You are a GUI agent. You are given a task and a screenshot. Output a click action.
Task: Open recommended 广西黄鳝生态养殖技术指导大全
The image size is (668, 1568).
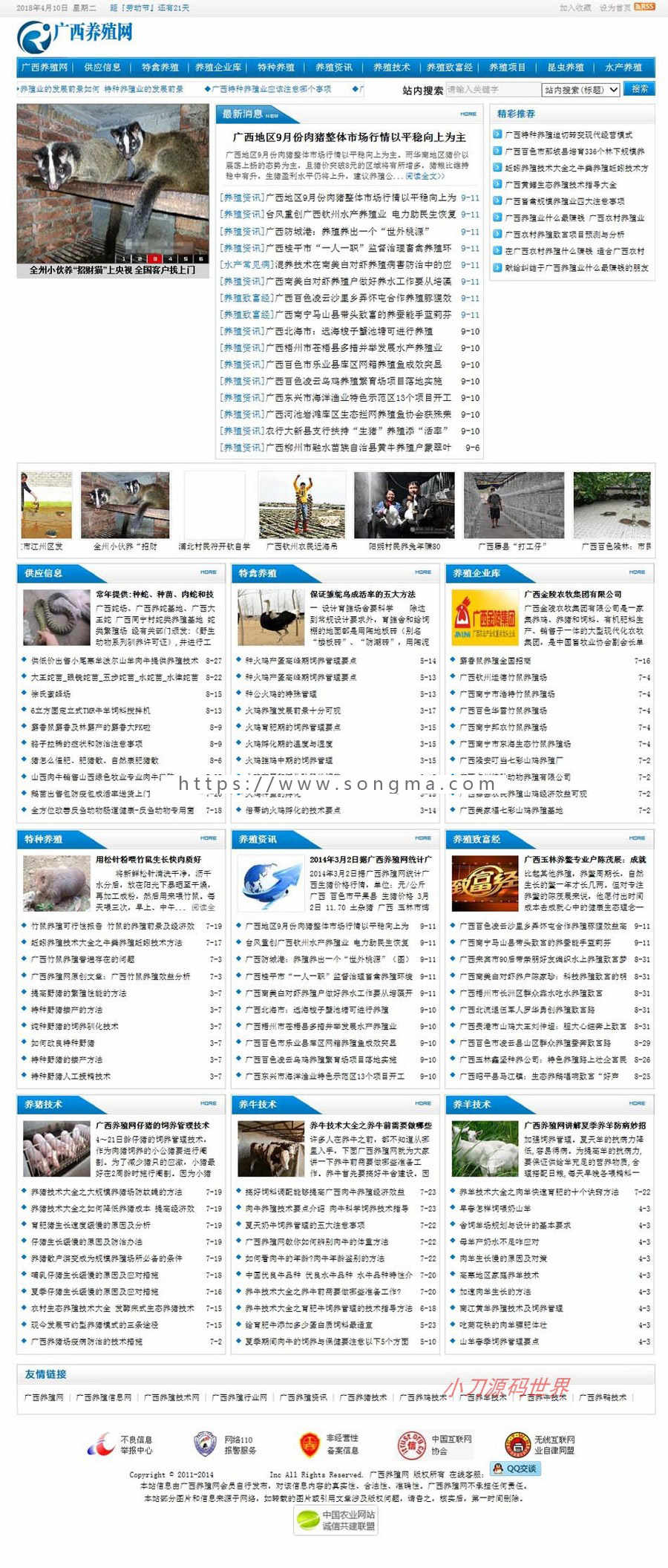(561, 185)
